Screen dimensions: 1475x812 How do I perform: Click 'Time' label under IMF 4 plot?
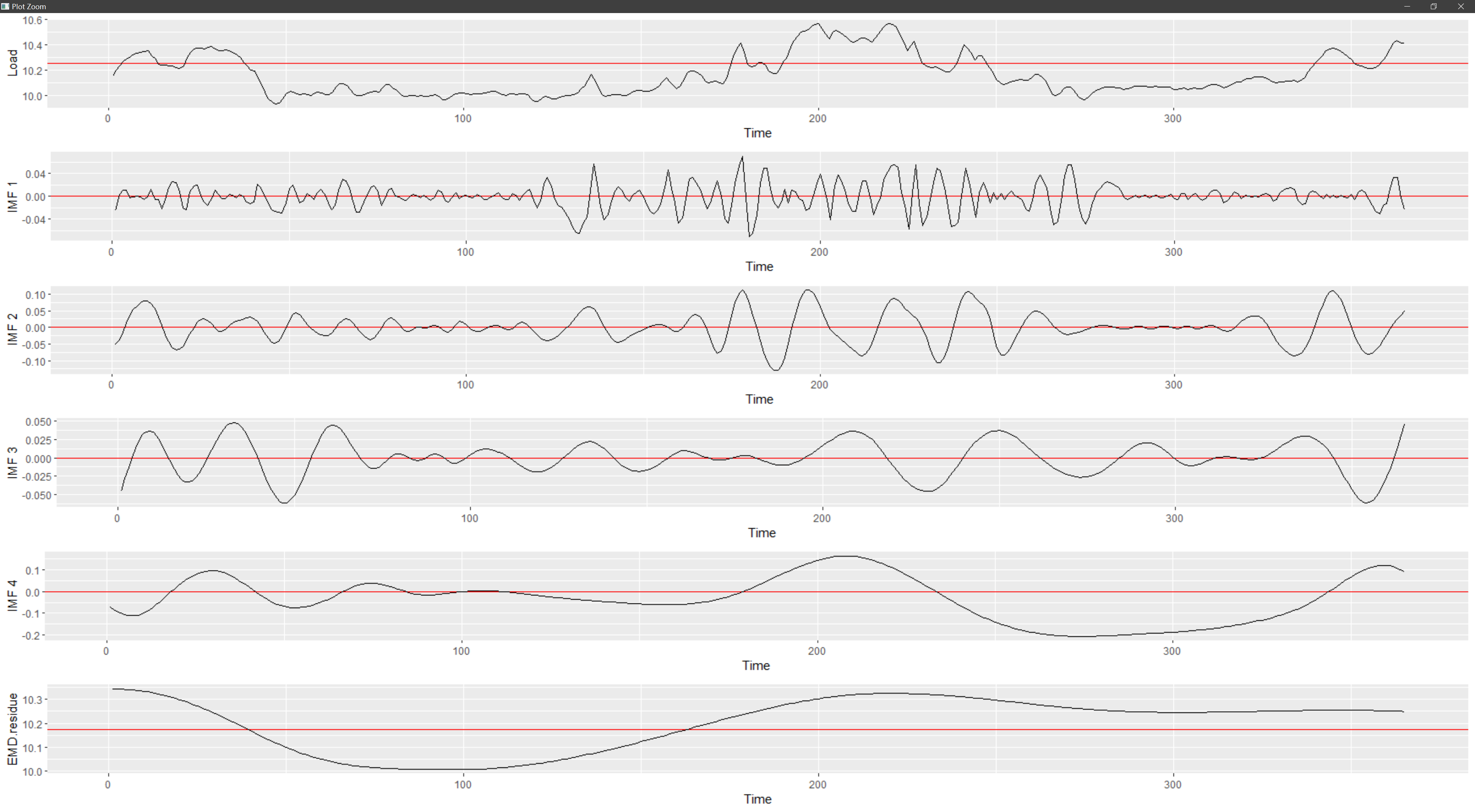coord(756,665)
